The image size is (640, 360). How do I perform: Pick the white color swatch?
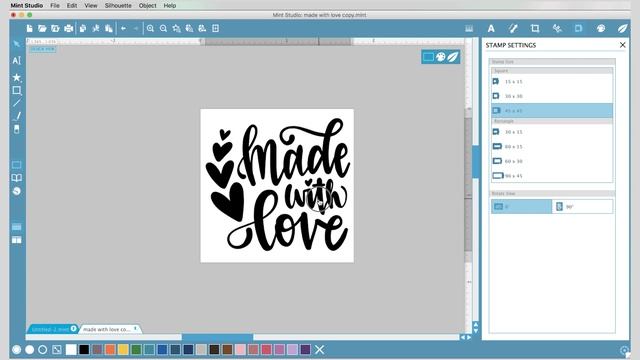pos(71,349)
